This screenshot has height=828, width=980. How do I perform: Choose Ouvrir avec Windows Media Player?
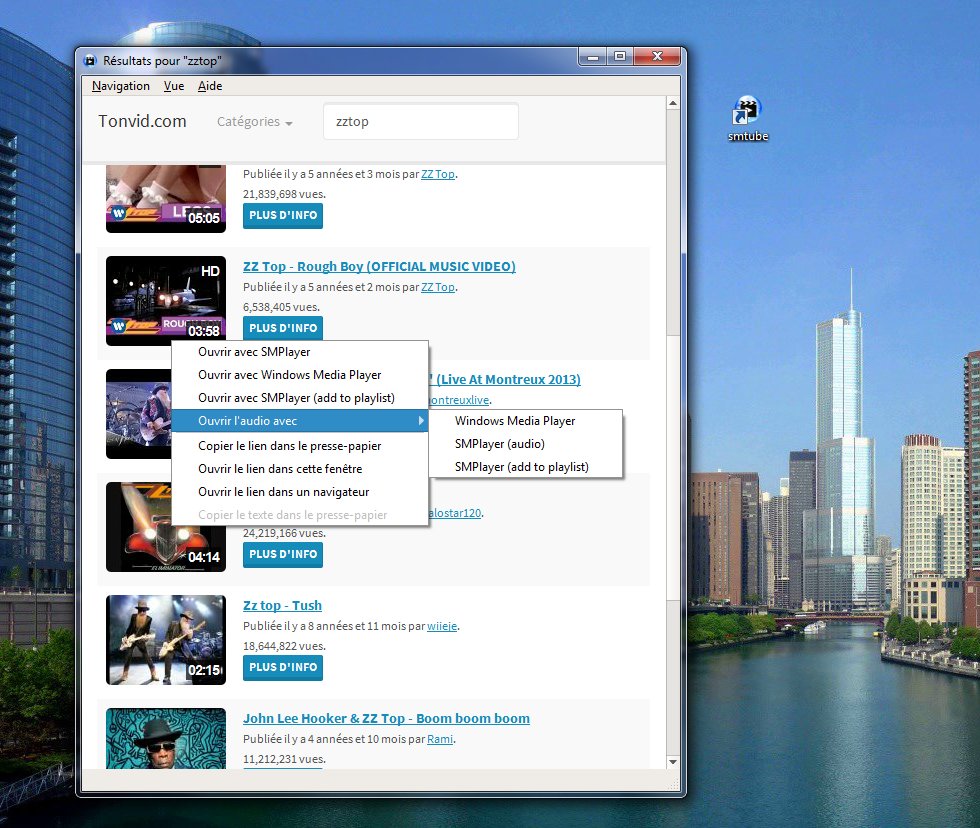click(x=300, y=375)
